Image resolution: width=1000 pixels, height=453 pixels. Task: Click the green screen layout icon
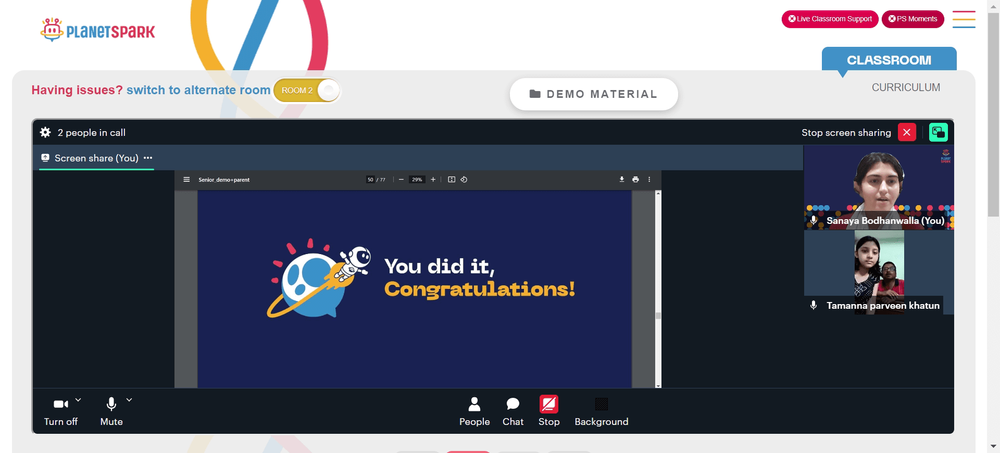(938, 133)
